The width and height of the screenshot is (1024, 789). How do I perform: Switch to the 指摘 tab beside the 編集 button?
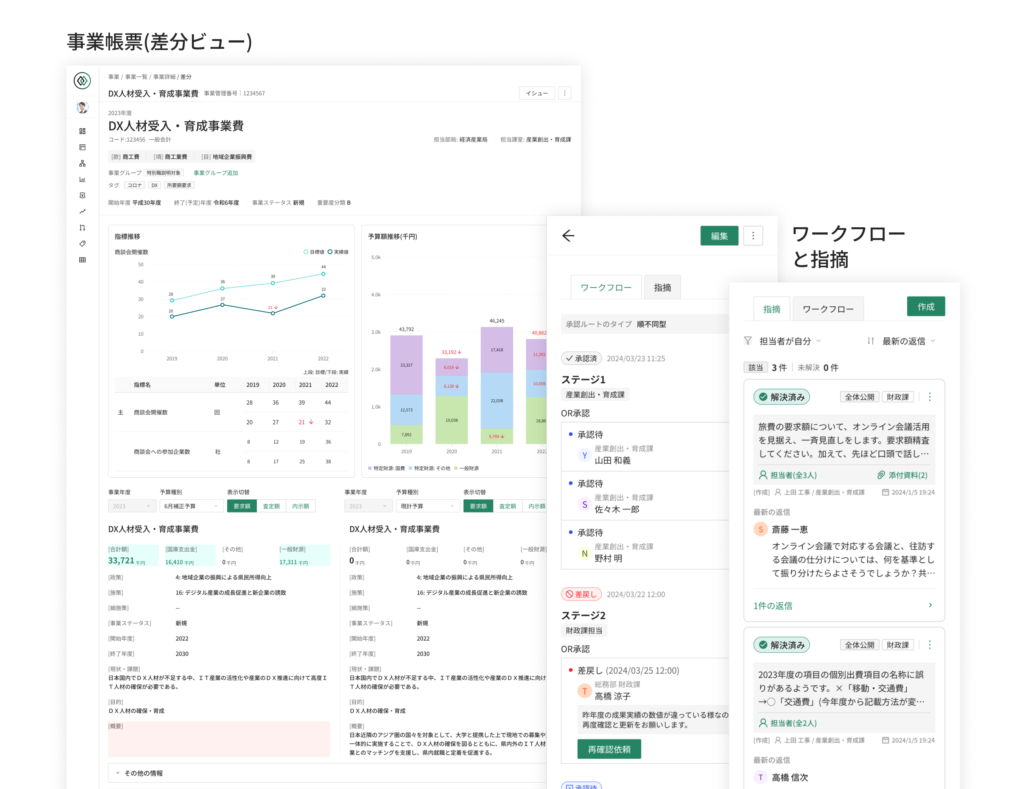click(662, 287)
